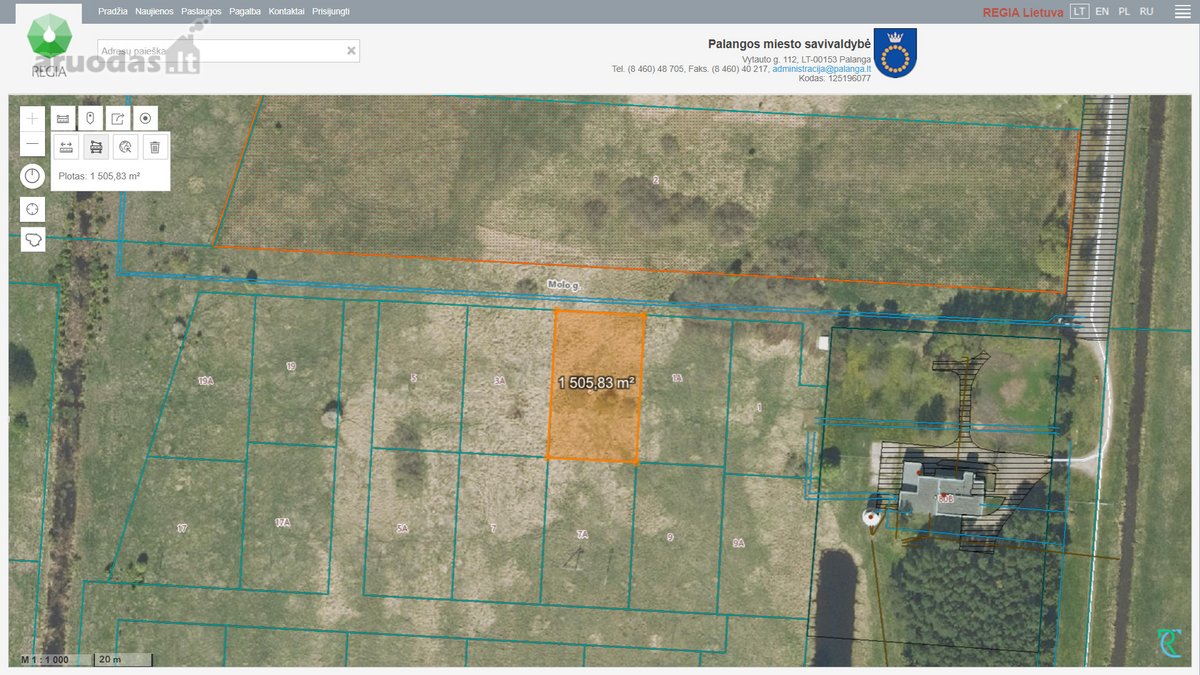
Task: Open the REGIA Lietuva link
Action: (x=1023, y=12)
